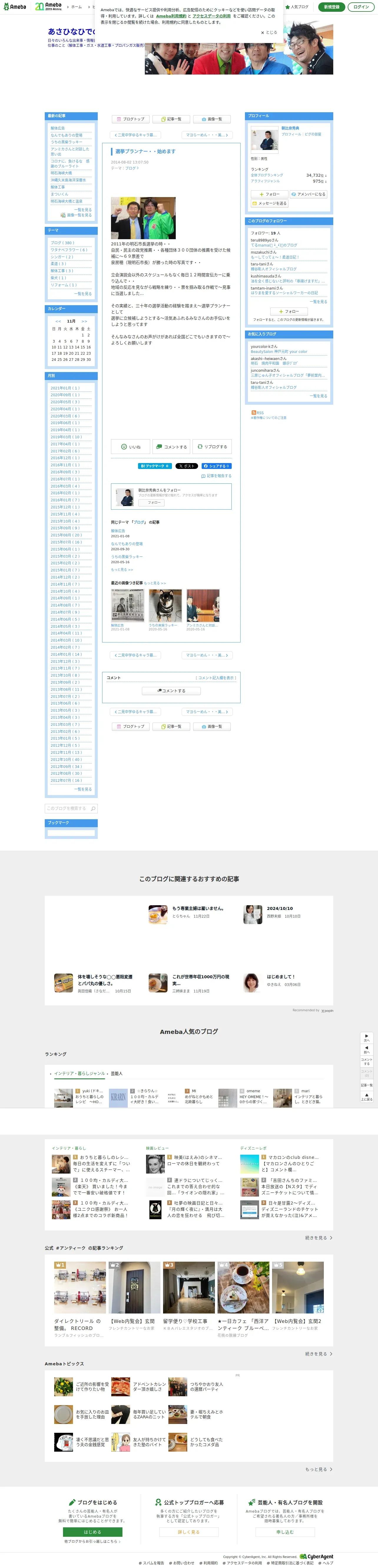Open the 解体広告 image thumbnail
The width and height of the screenshot is (378, 1568).
coord(127,606)
